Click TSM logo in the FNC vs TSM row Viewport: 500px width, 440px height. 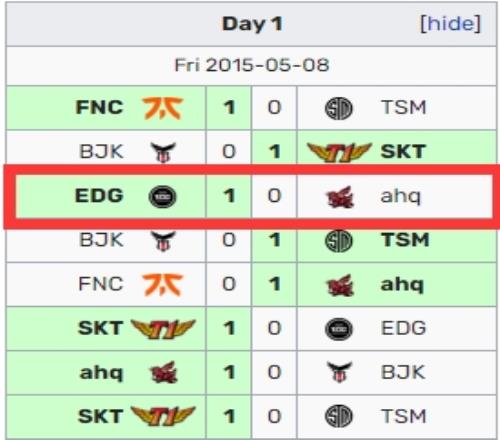click(339, 108)
